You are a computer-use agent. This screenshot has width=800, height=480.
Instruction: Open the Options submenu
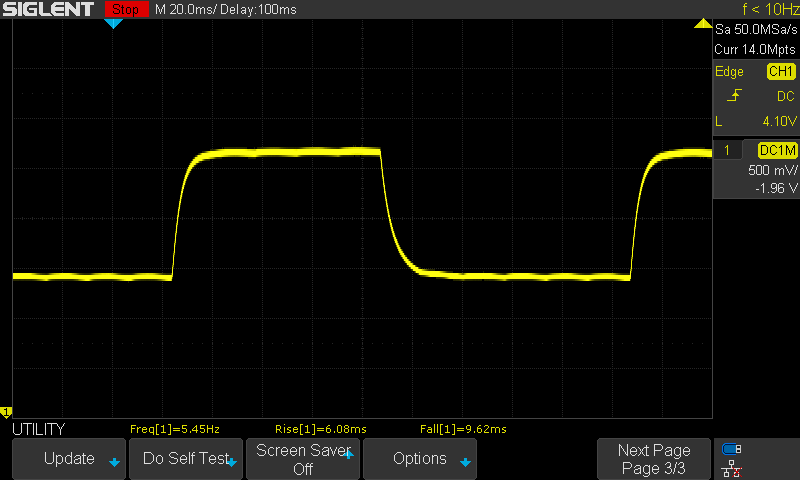tap(420, 459)
